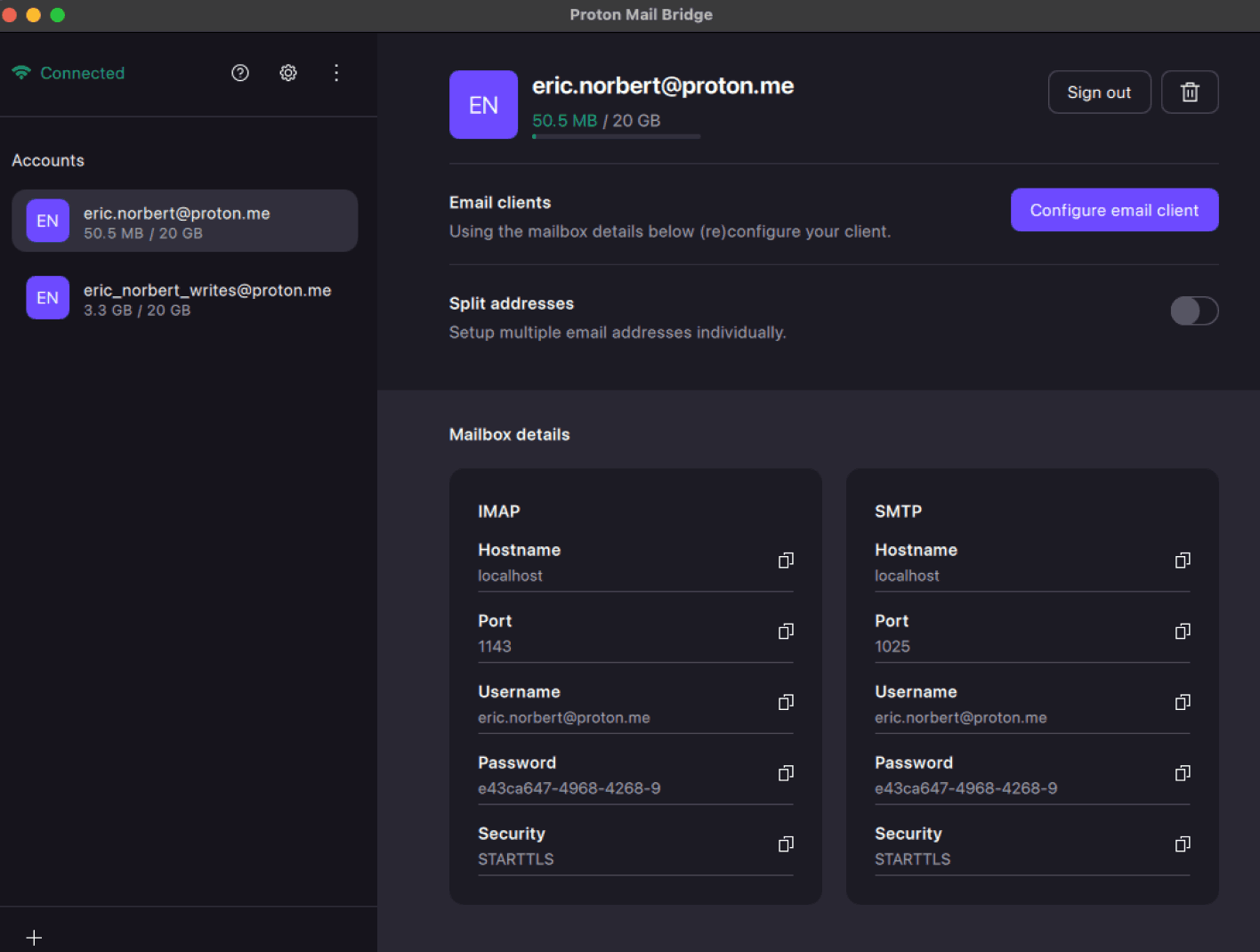Screen dimensions: 1260x952
Task: Click EN avatar of eric_norbert_writes account
Action: (x=48, y=298)
